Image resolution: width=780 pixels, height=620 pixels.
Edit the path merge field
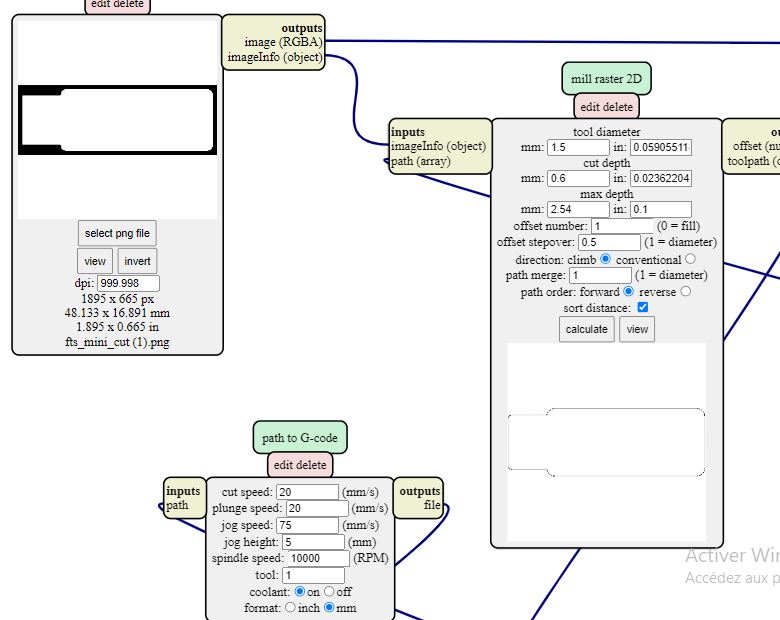600,275
